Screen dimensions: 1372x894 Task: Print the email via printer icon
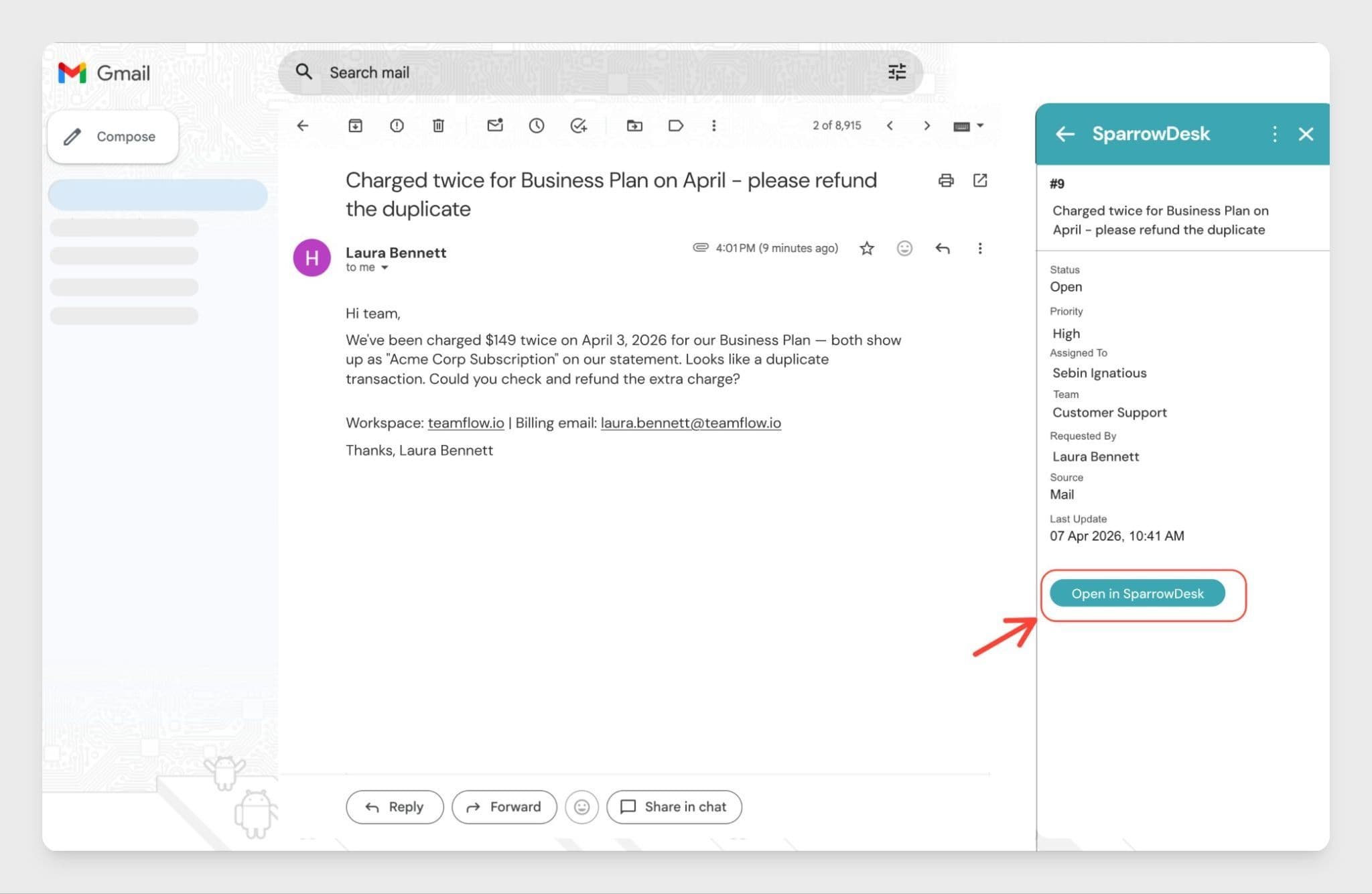[945, 180]
